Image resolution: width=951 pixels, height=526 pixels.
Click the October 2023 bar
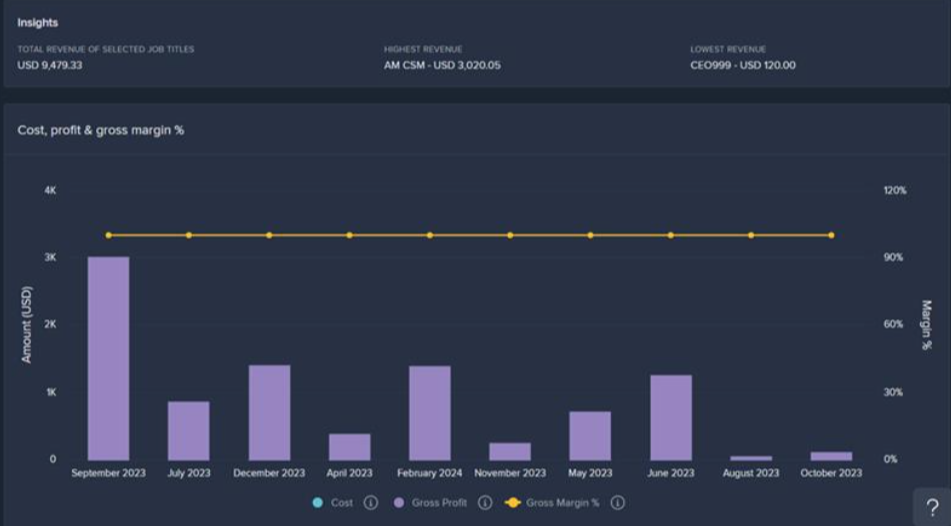(831, 456)
